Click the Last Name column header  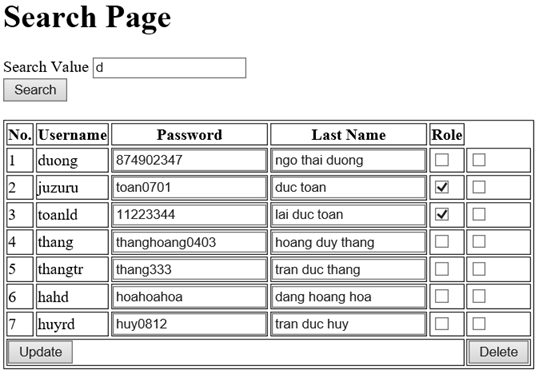[x=349, y=135]
